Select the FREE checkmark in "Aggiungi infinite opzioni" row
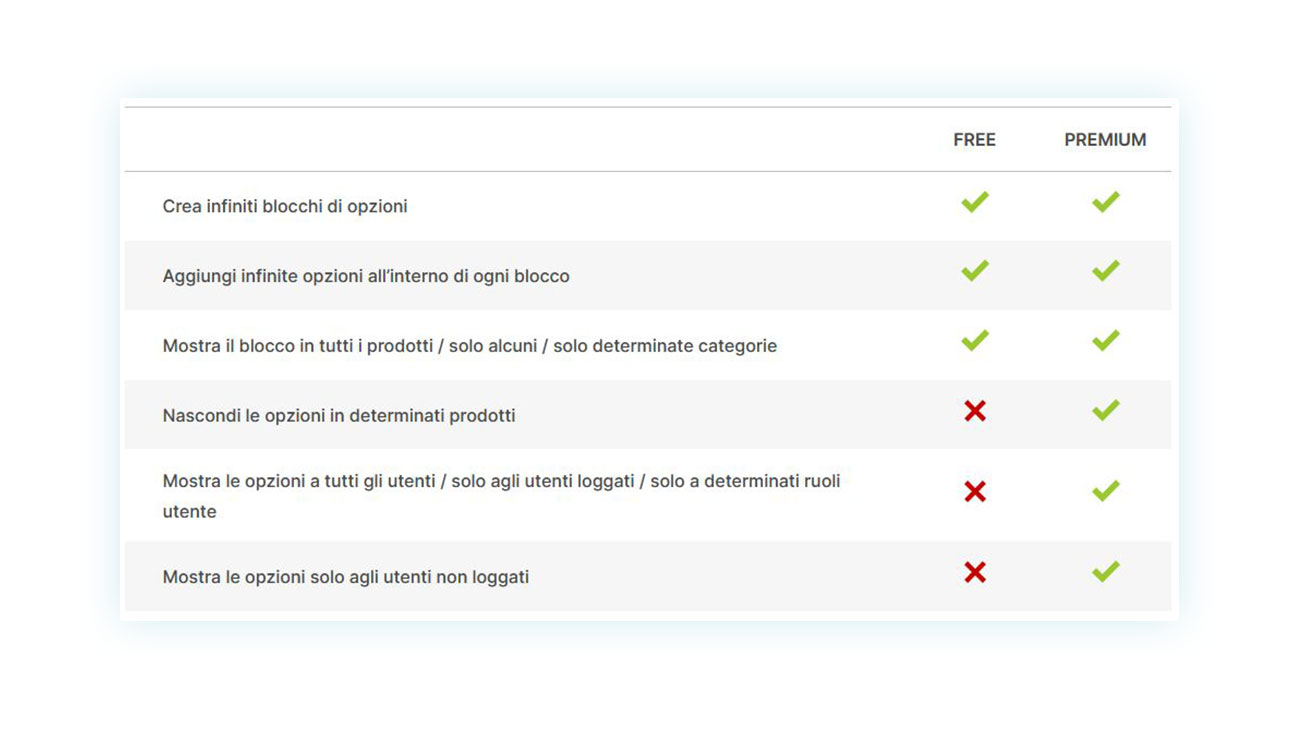This screenshot has width=1300, height=733. coord(975,271)
